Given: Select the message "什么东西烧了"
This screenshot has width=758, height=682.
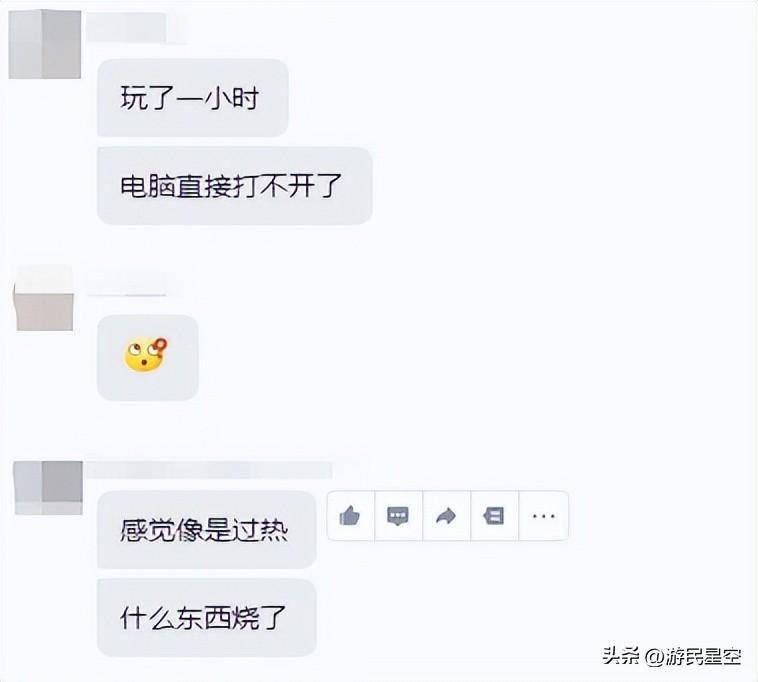Looking at the screenshot, I should click(203, 618).
